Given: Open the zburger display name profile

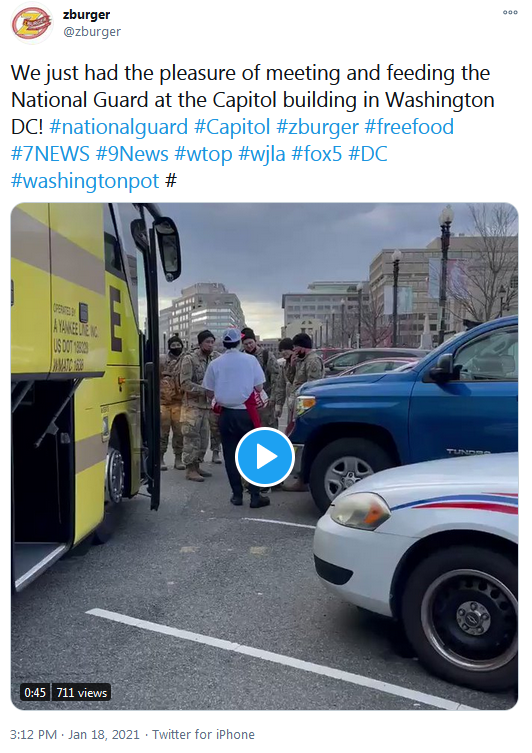Looking at the screenshot, I should tap(86, 14).
